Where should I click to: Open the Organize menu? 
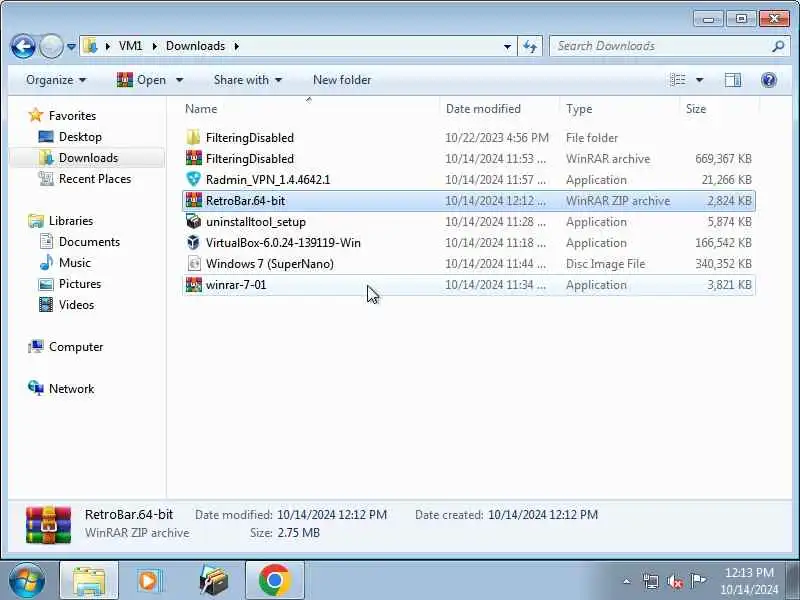pyautogui.click(x=56, y=80)
